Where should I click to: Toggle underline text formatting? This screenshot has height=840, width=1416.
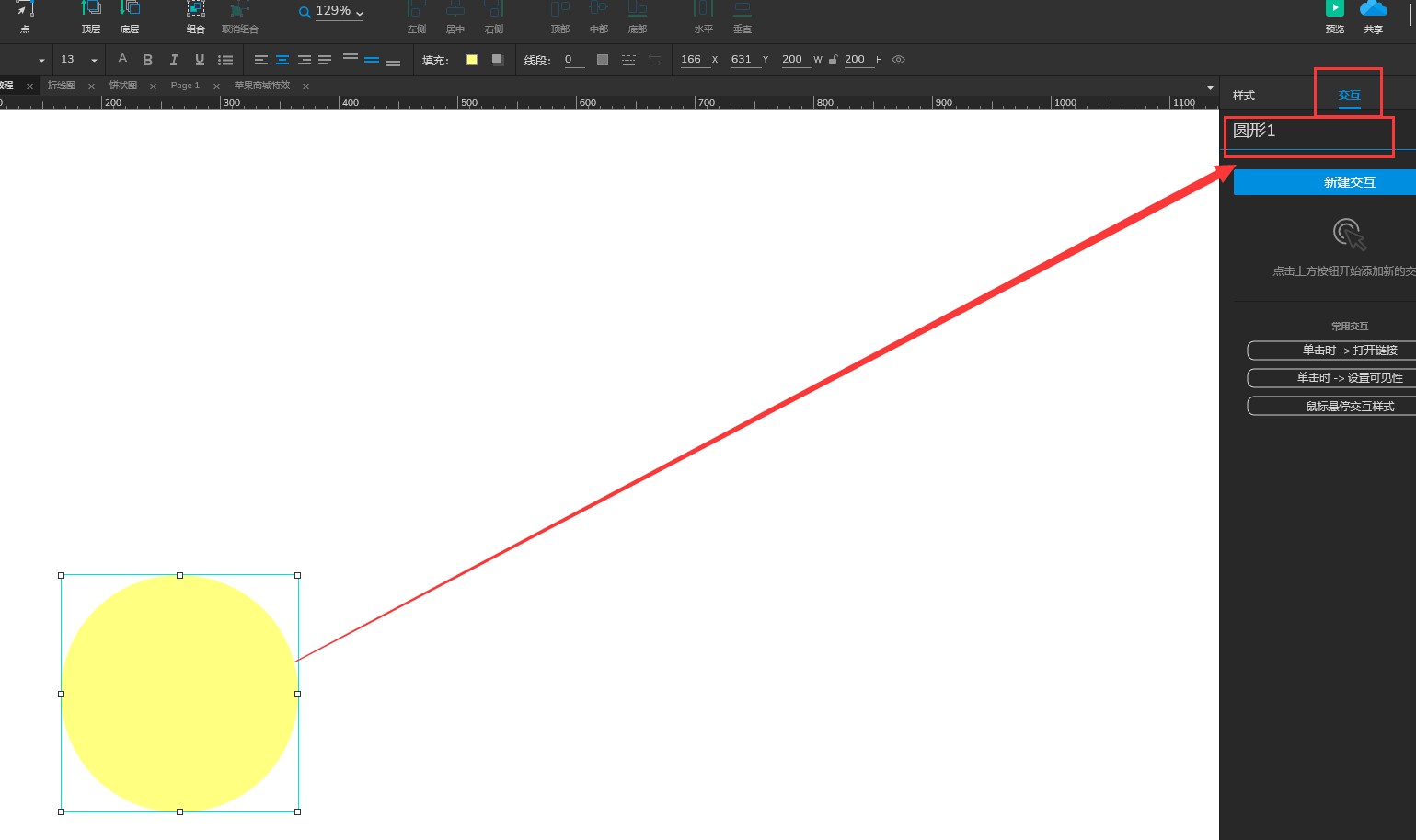(200, 60)
